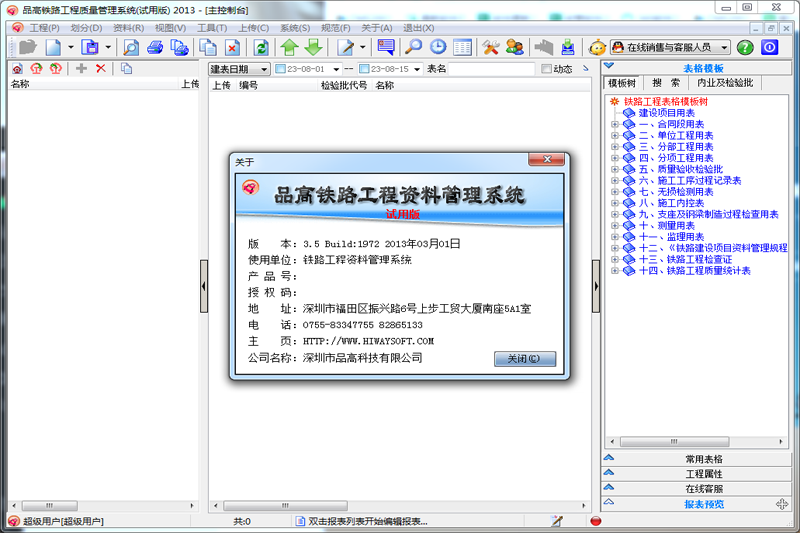Click the single printer icon in toolbar
The image size is (800, 533).
155,47
